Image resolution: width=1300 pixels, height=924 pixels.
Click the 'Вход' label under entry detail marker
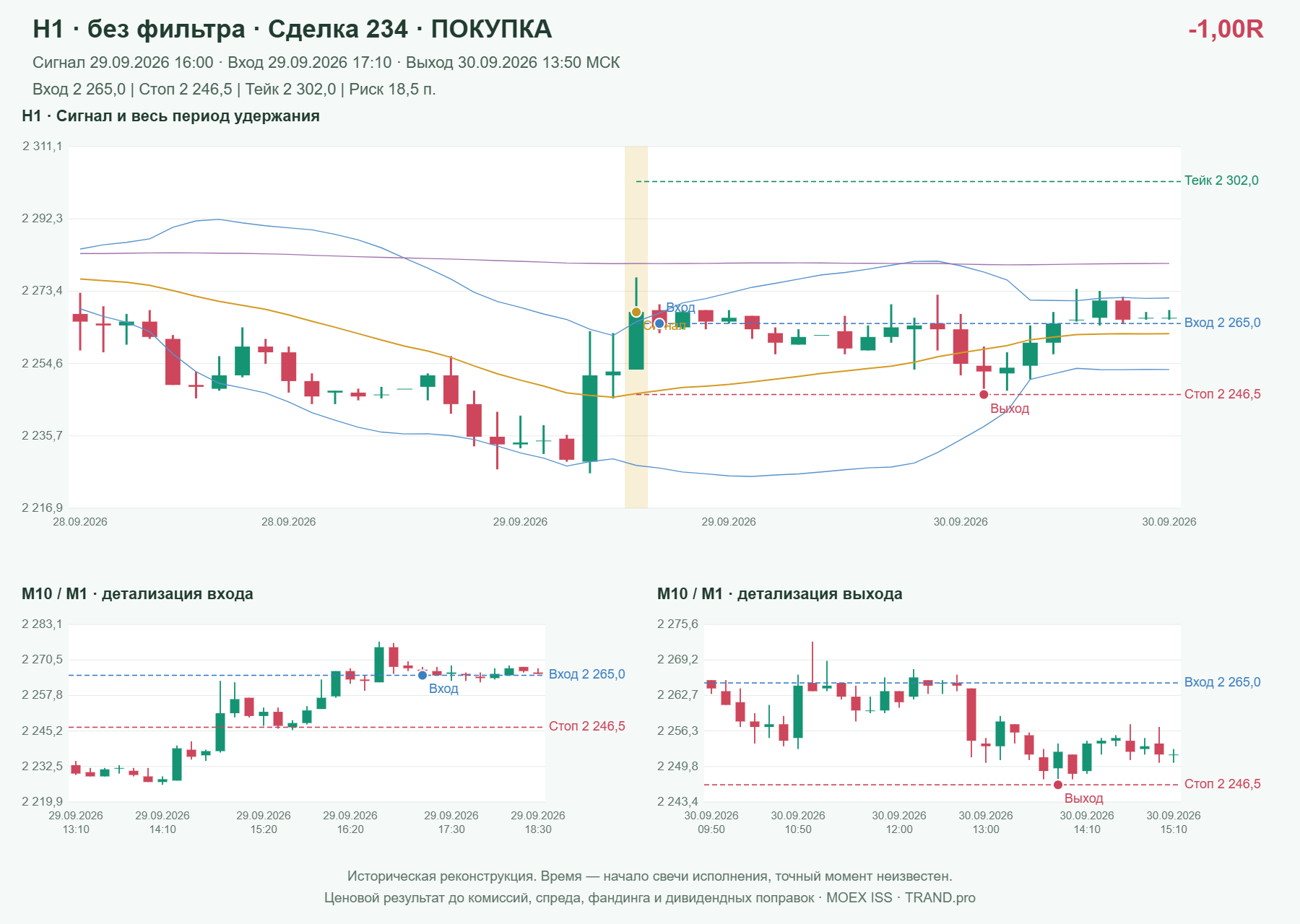pyautogui.click(x=443, y=689)
